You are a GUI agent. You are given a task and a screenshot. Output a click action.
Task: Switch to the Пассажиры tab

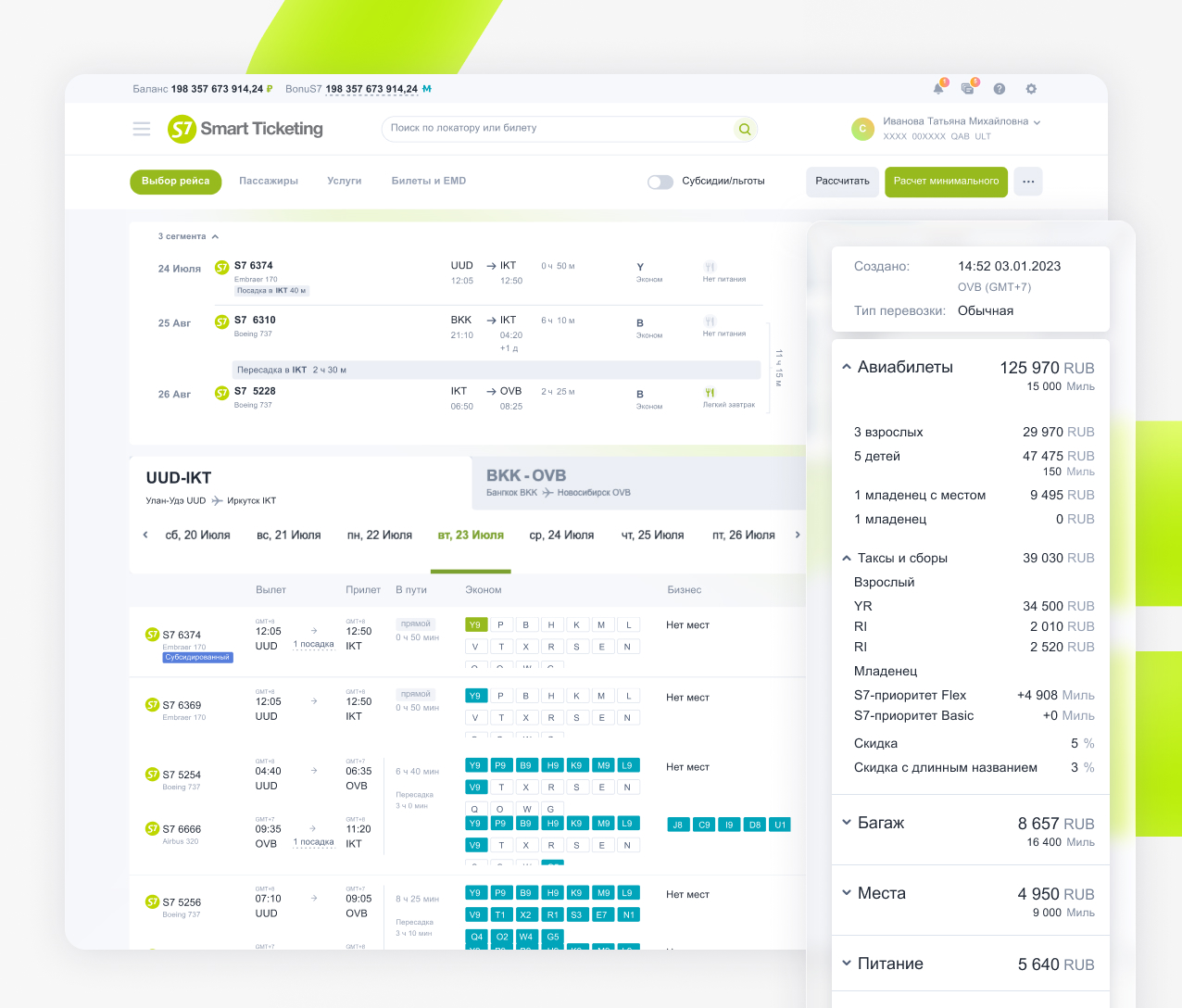(x=269, y=182)
